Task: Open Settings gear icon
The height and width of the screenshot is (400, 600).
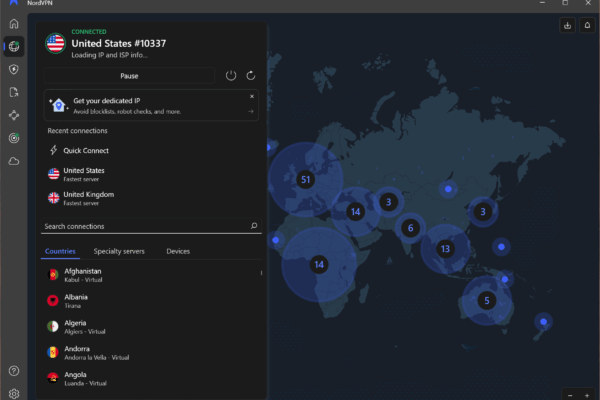Action: pos(14,392)
